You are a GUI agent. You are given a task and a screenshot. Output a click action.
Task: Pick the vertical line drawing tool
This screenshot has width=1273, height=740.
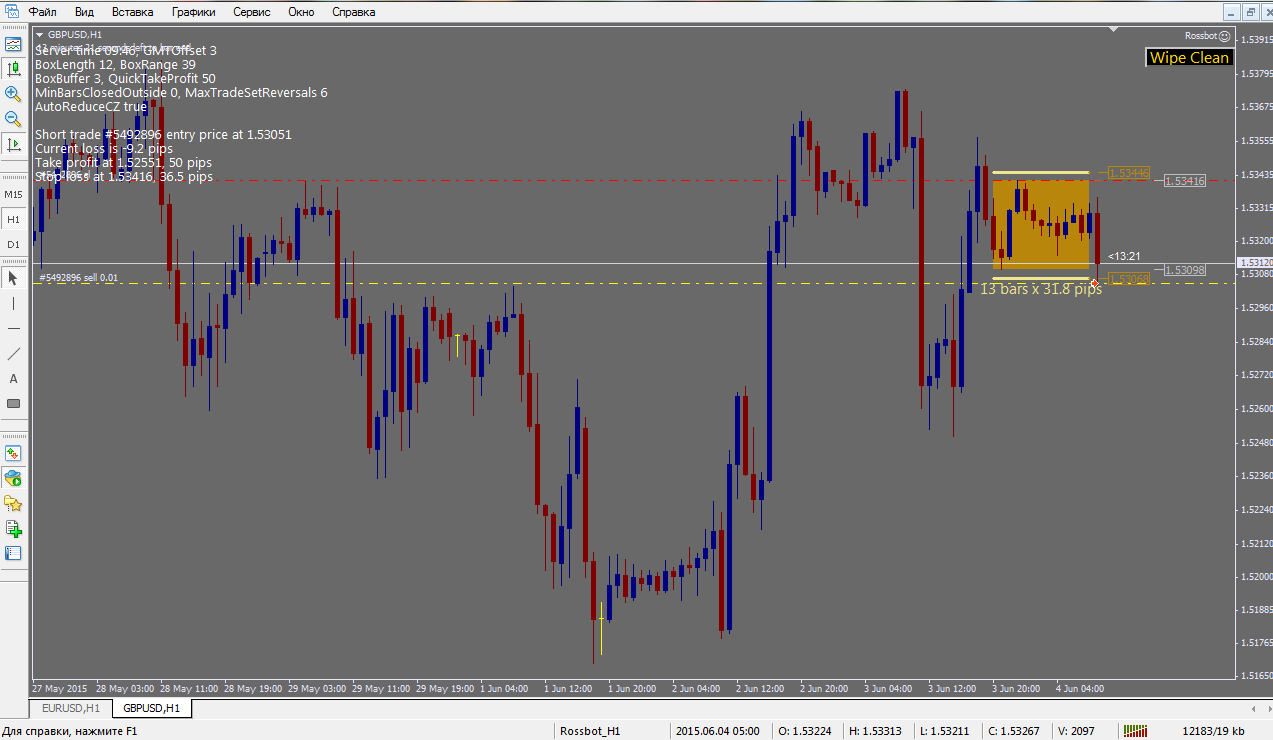coord(13,303)
